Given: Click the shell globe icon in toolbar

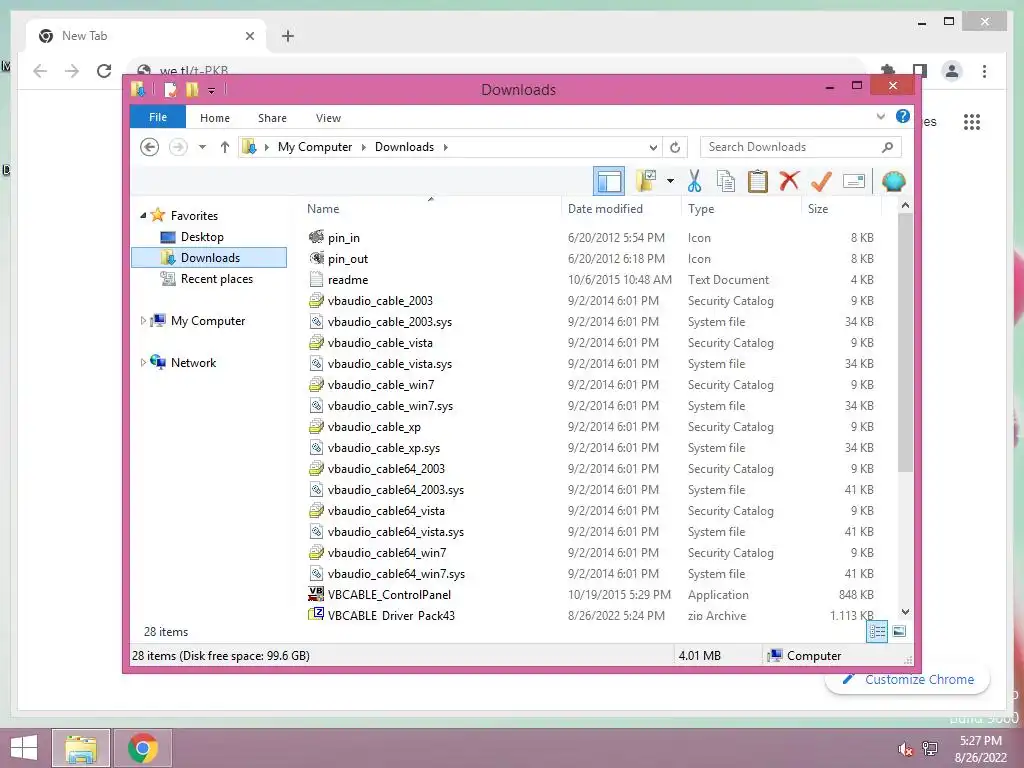Looking at the screenshot, I should coord(893,181).
